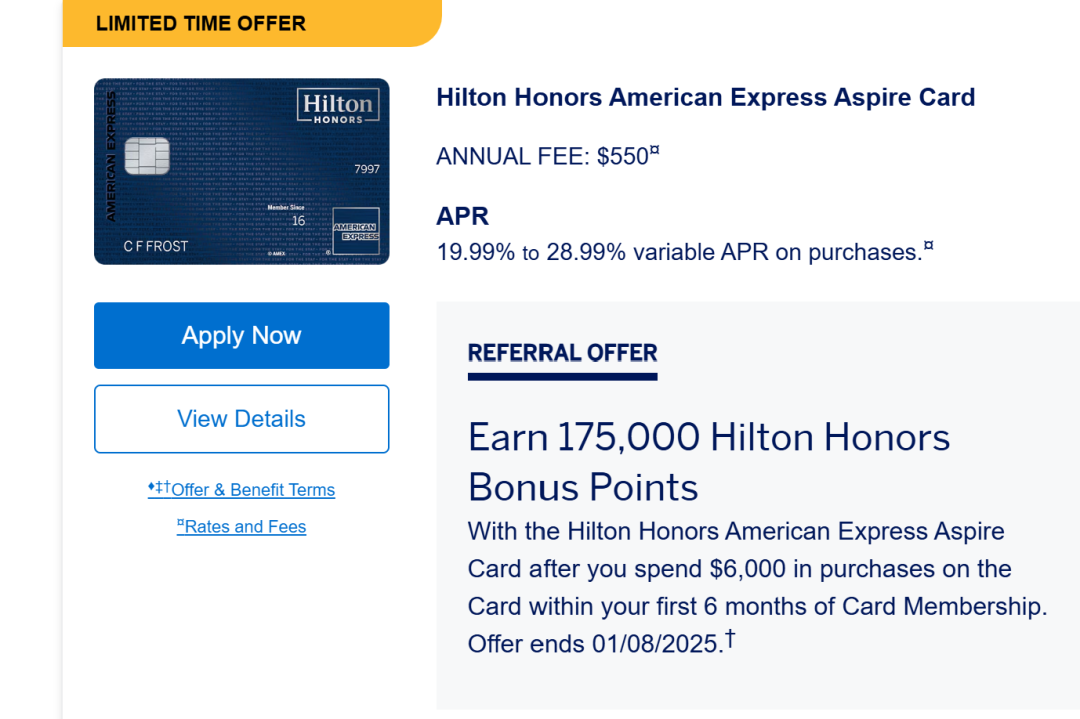The height and width of the screenshot is (719, 1080).
Task: Click the ANNUAL FEE: $550 text
Action: click(x=543, y=157)
